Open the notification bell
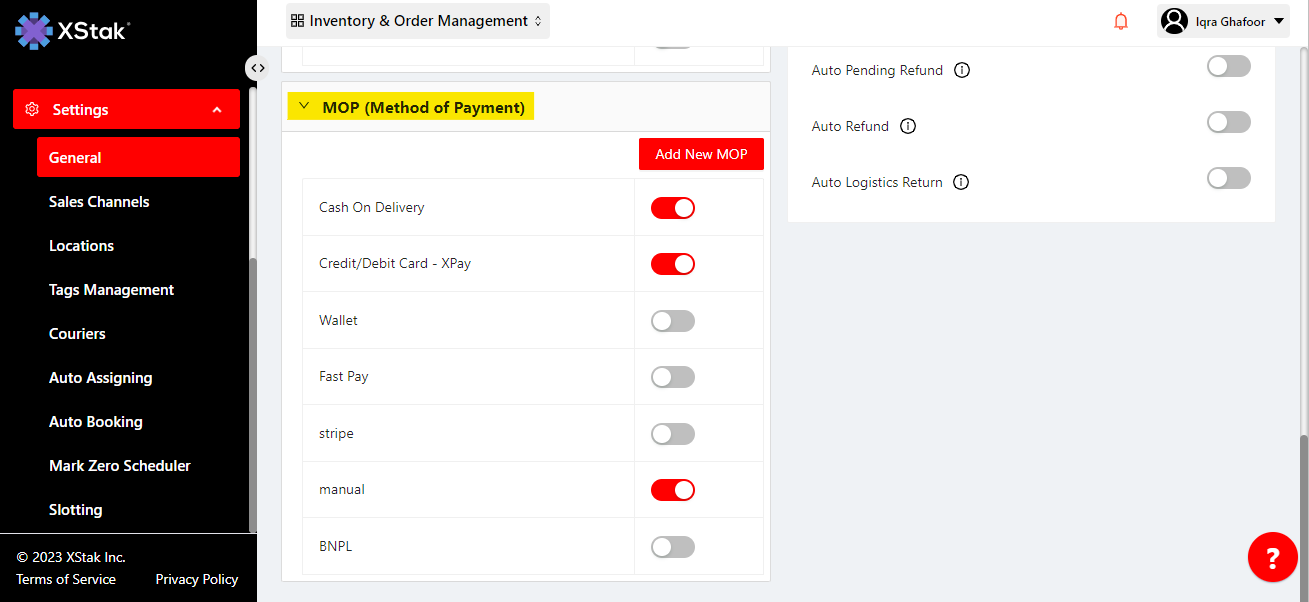Image resolution: width=1309 pixels, height=602 pixels. pos(1121,21)
